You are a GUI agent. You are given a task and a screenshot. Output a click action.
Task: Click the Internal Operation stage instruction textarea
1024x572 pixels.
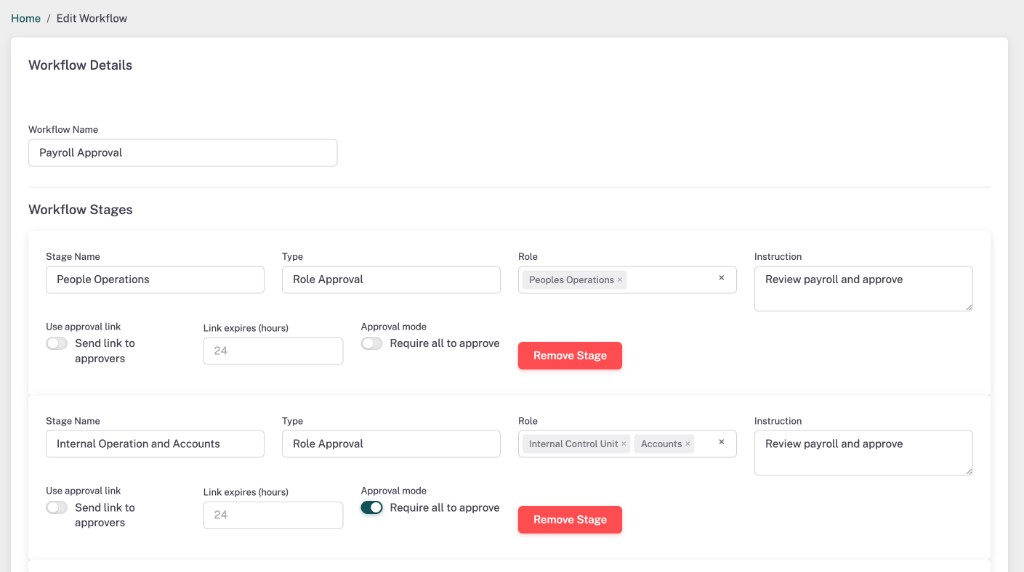(863, 453)
